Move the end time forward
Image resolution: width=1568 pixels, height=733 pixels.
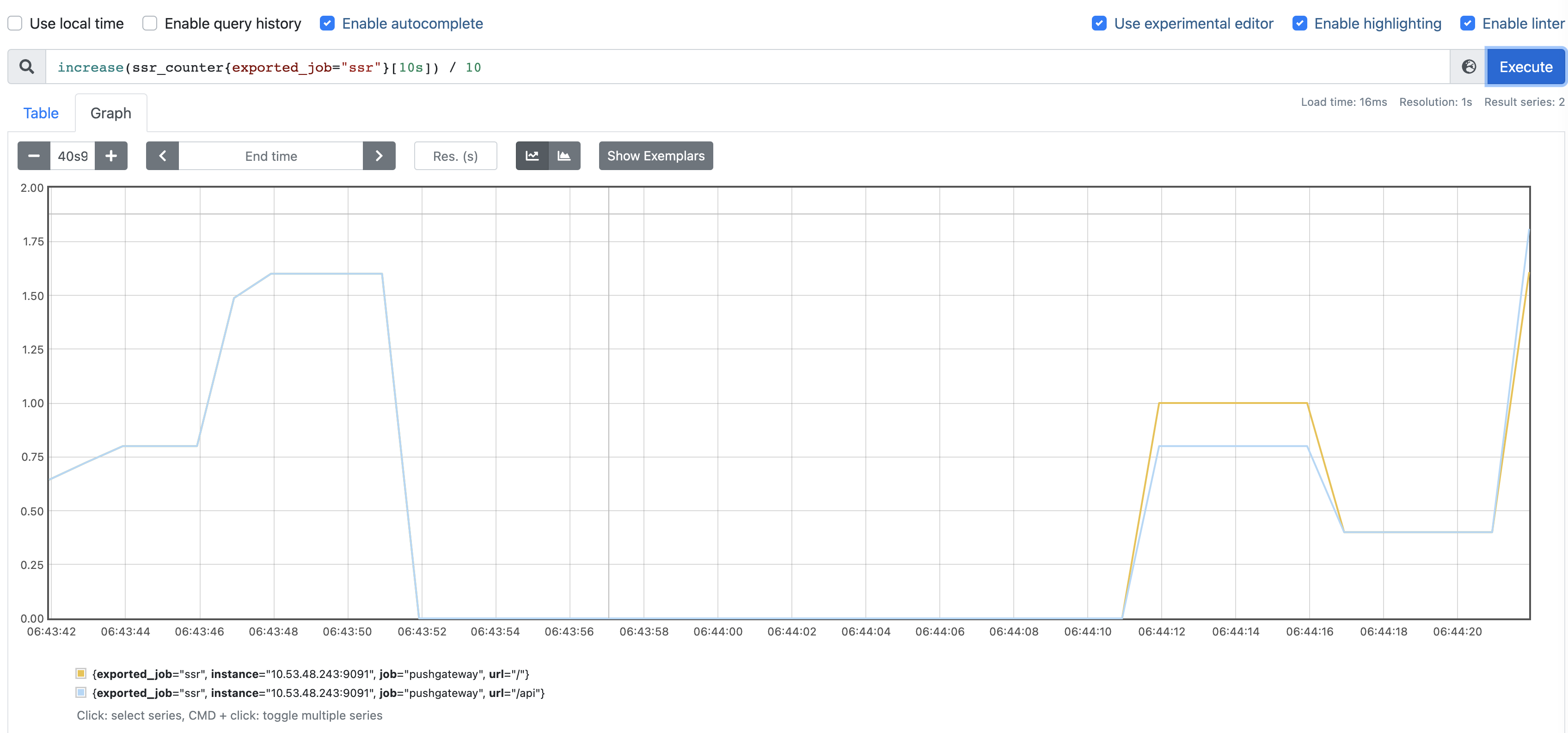coord(379,156)
